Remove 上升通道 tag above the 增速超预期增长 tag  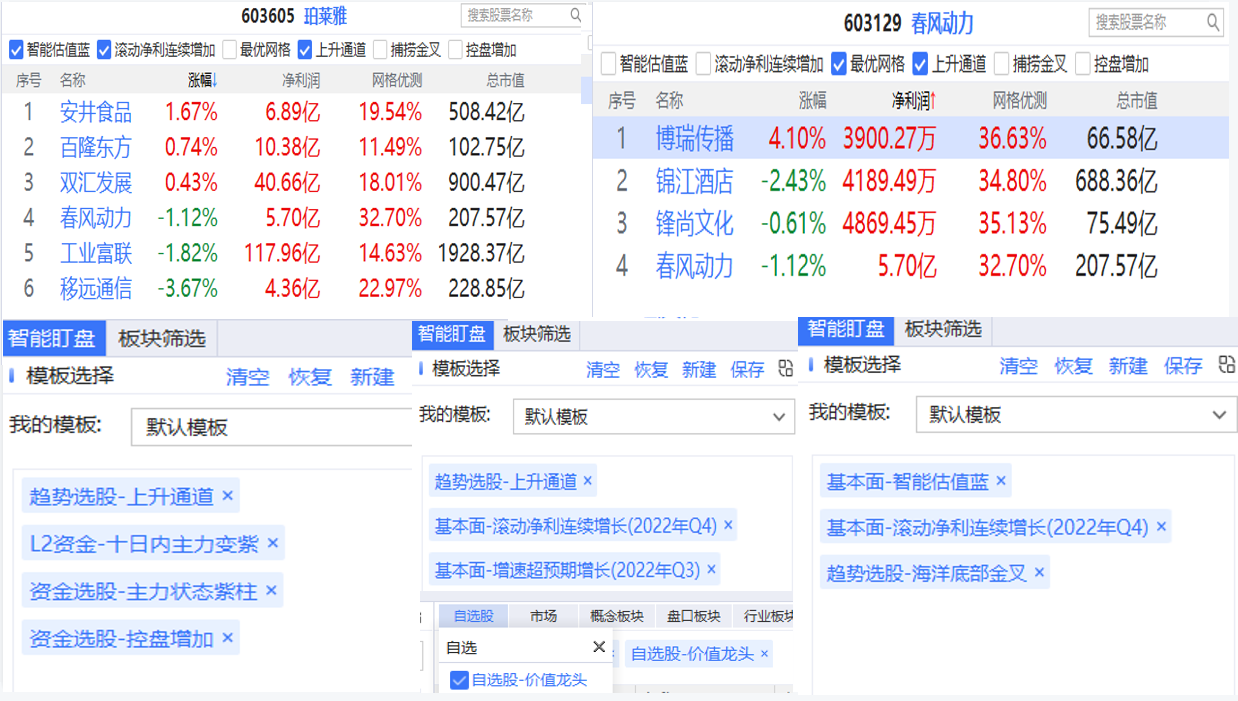pos(587,481)
